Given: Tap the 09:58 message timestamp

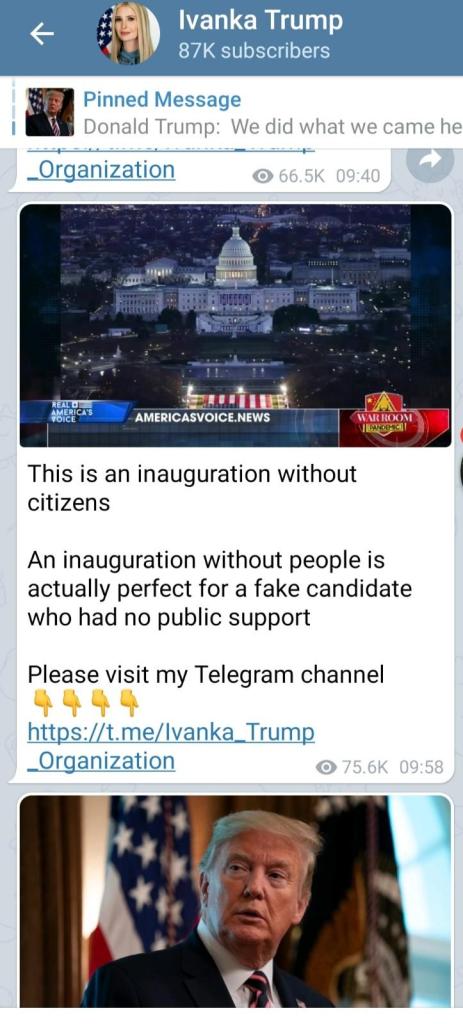Looking at the screenshot, I should point(421,767).
